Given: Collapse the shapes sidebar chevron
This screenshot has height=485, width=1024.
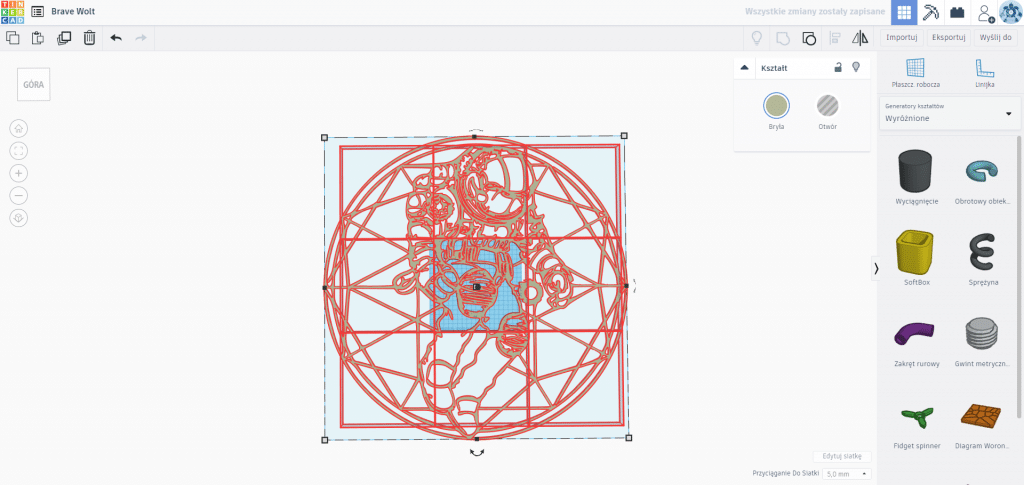Looking at the screenshot, I should coord(876,268).
